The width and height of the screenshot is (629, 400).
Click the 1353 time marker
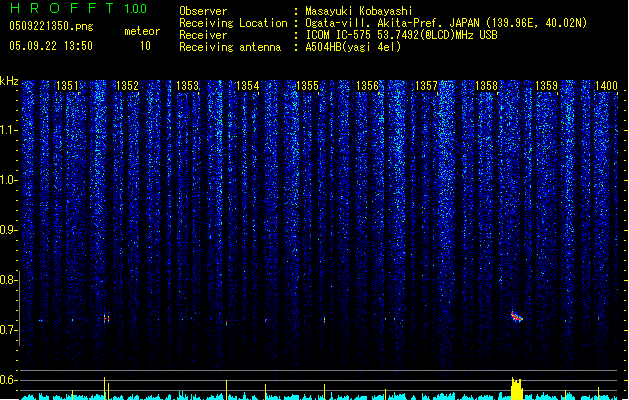click(x=187, y=86)
